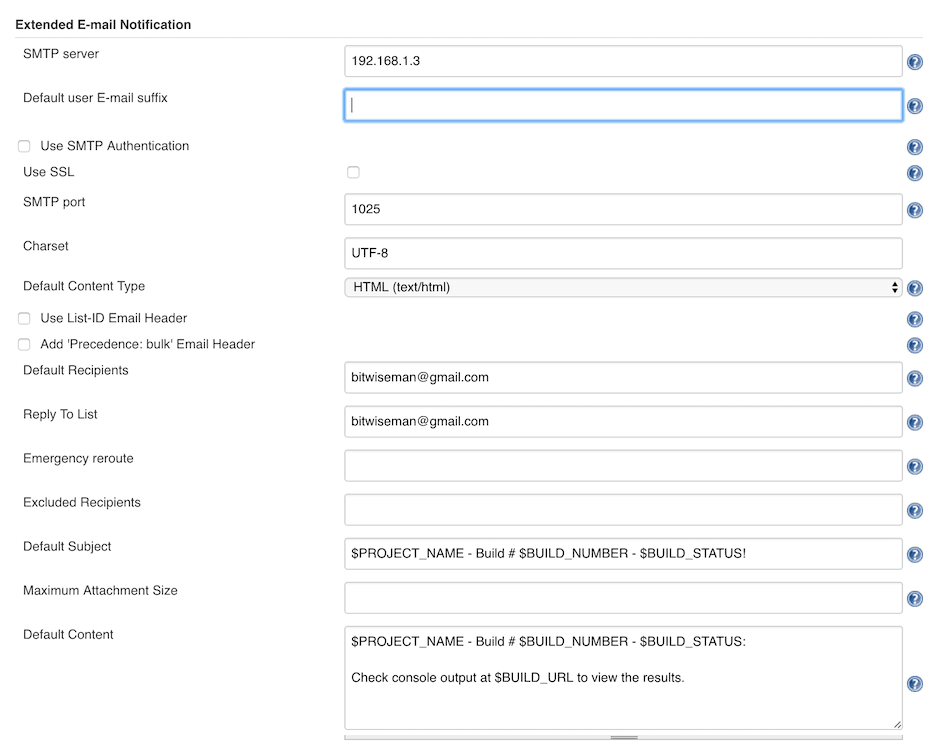Image resolution: width=936 pixels, height=747 pixels.
Task: Enable Add 'Precedence: bulk' Email Header
Action: 23,344
